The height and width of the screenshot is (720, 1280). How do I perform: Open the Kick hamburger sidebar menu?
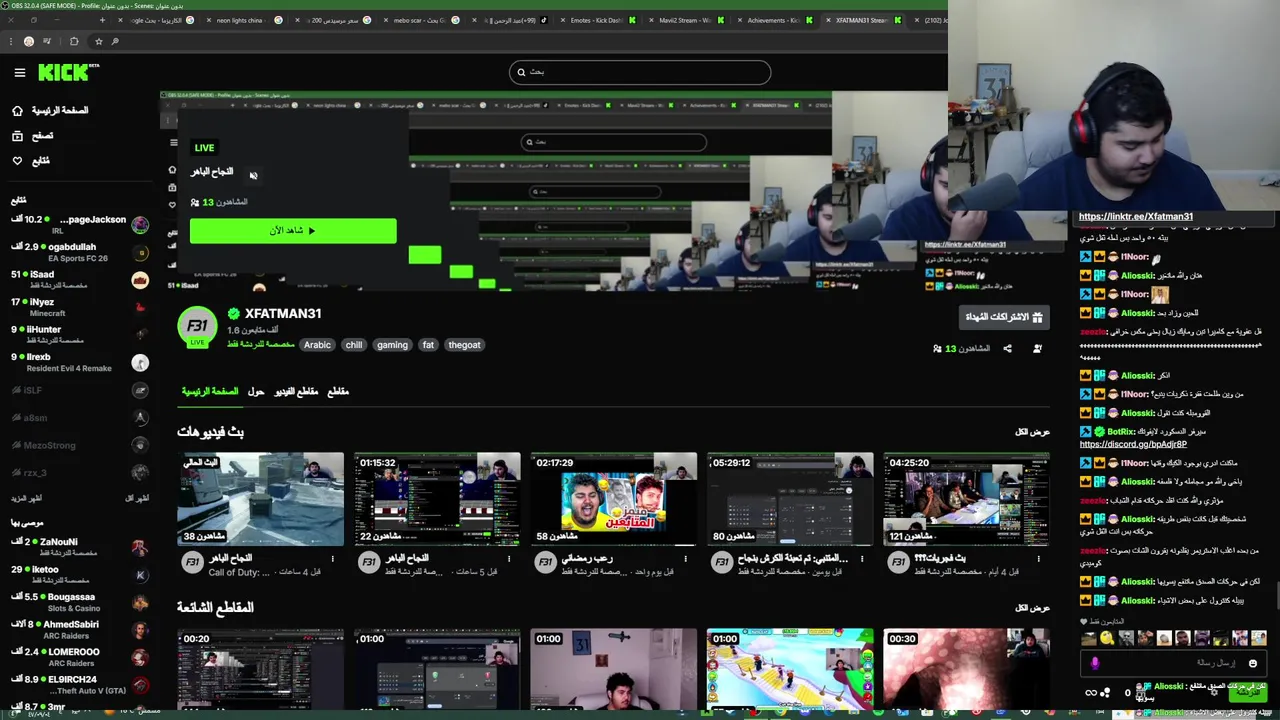coord(19,72)
